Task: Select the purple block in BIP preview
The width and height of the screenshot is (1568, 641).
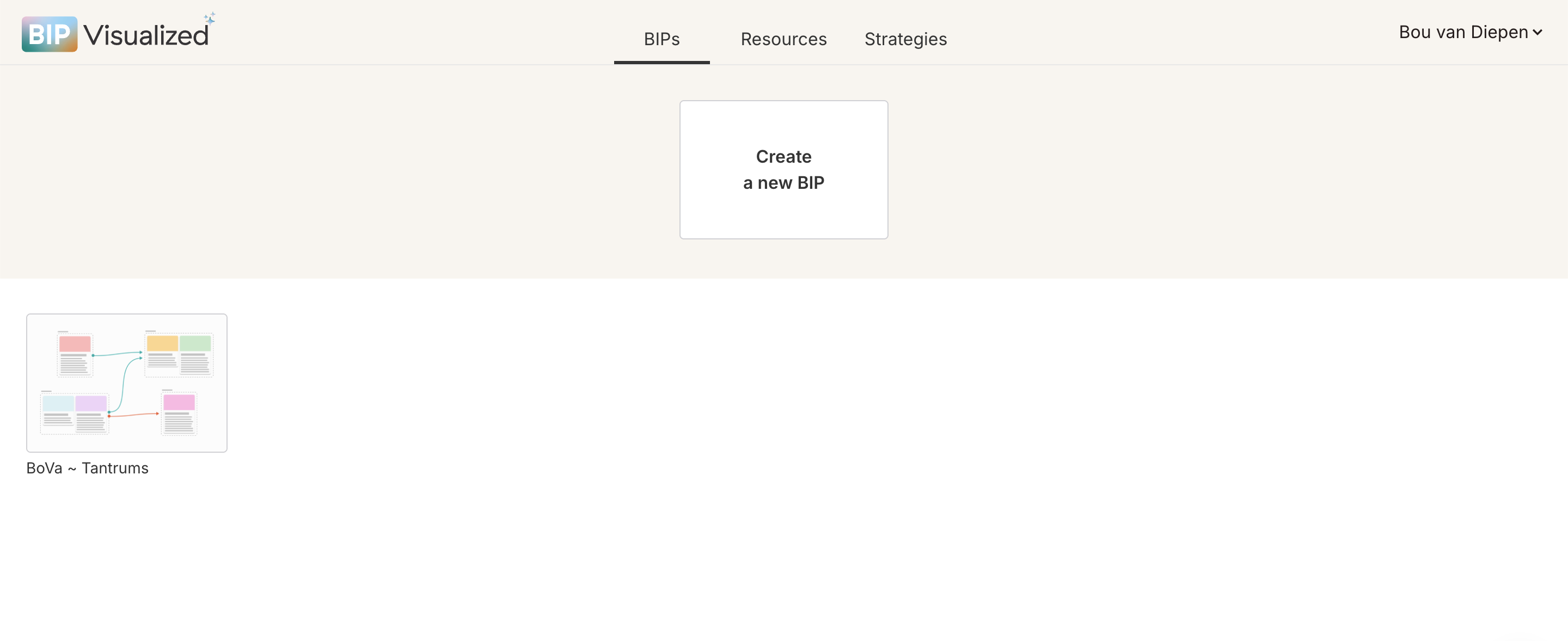Action: point(91,404)
